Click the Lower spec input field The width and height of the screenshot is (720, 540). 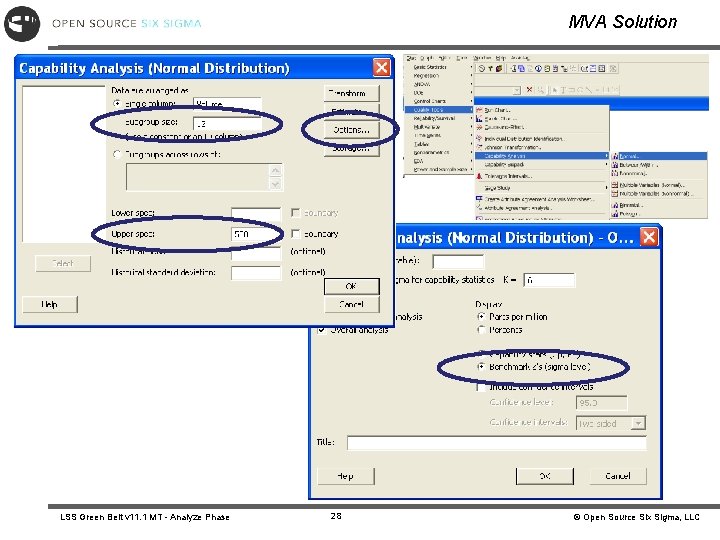(x=256, y=214)
